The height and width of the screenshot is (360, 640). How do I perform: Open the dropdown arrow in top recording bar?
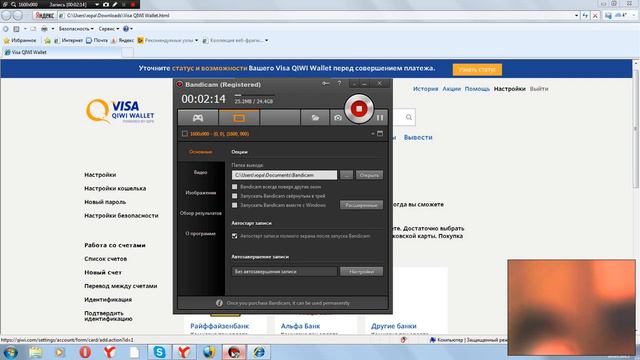tap(97, 4)
